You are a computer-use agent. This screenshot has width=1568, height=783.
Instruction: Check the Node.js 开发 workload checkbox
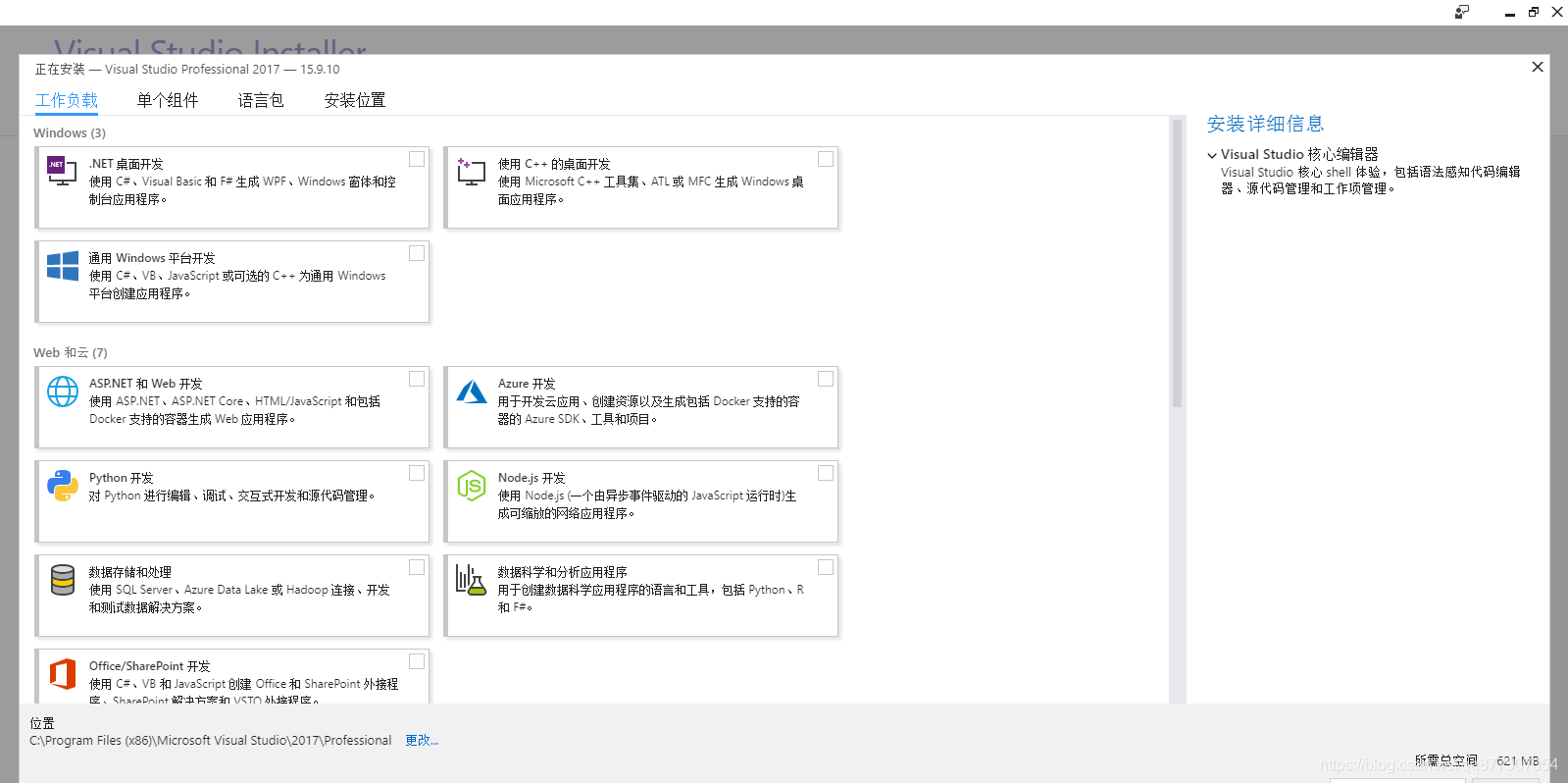pos(826,473)
